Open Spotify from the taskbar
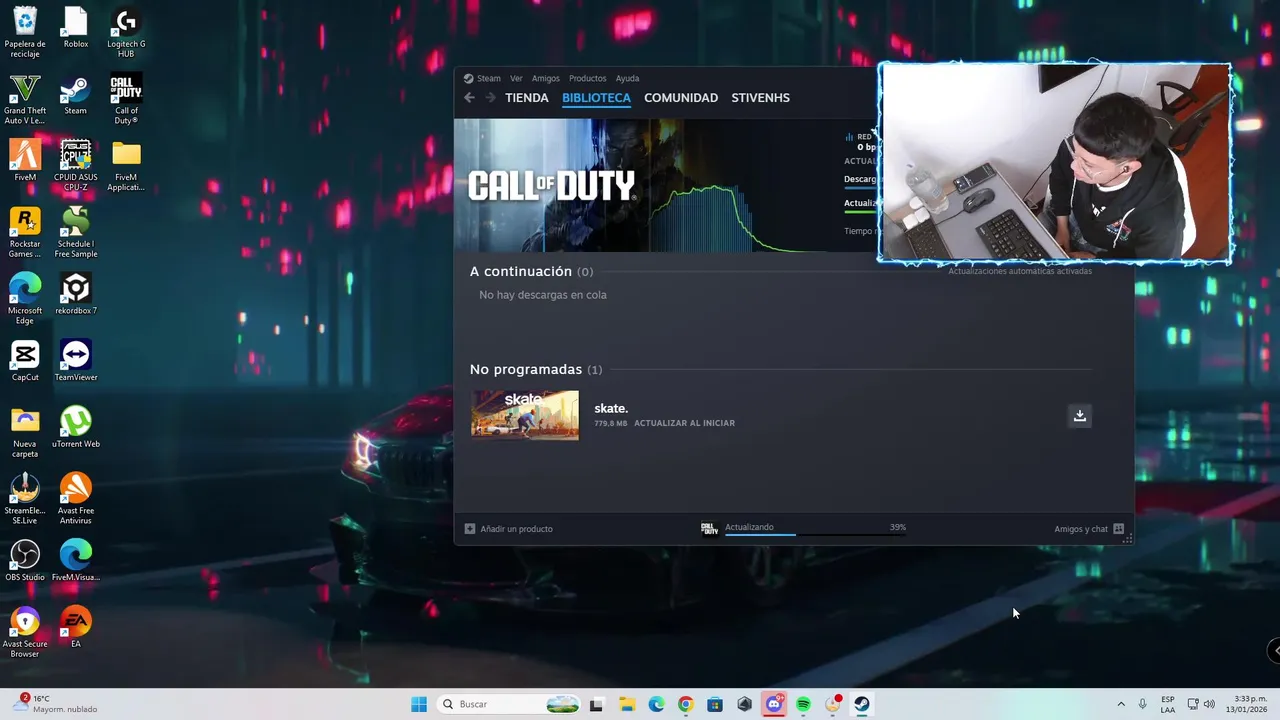This screenshot has height=720, width=1280. tap(803, 704)
